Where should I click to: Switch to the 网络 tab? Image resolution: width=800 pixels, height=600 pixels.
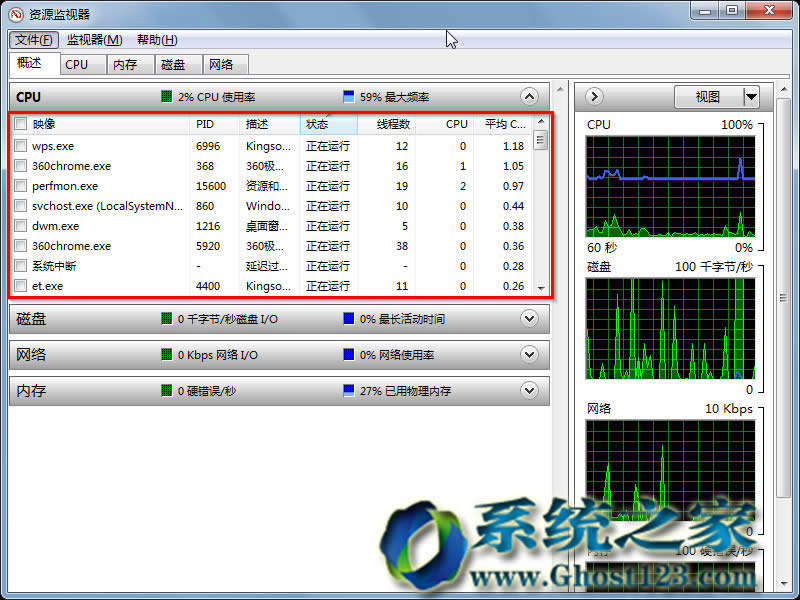click(x=222, y=63)
